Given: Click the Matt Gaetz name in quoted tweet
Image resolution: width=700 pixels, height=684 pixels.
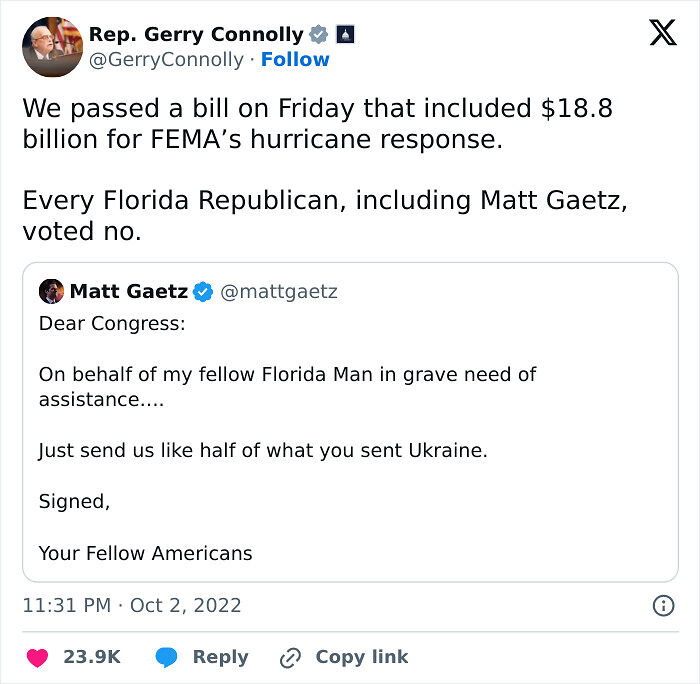Looking at the screenshot, I should tap(128, 292).
